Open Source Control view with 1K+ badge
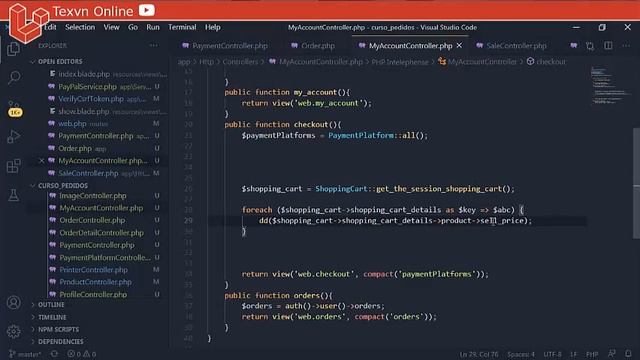Screen dimensions: 640x360 tap(14, 109)
